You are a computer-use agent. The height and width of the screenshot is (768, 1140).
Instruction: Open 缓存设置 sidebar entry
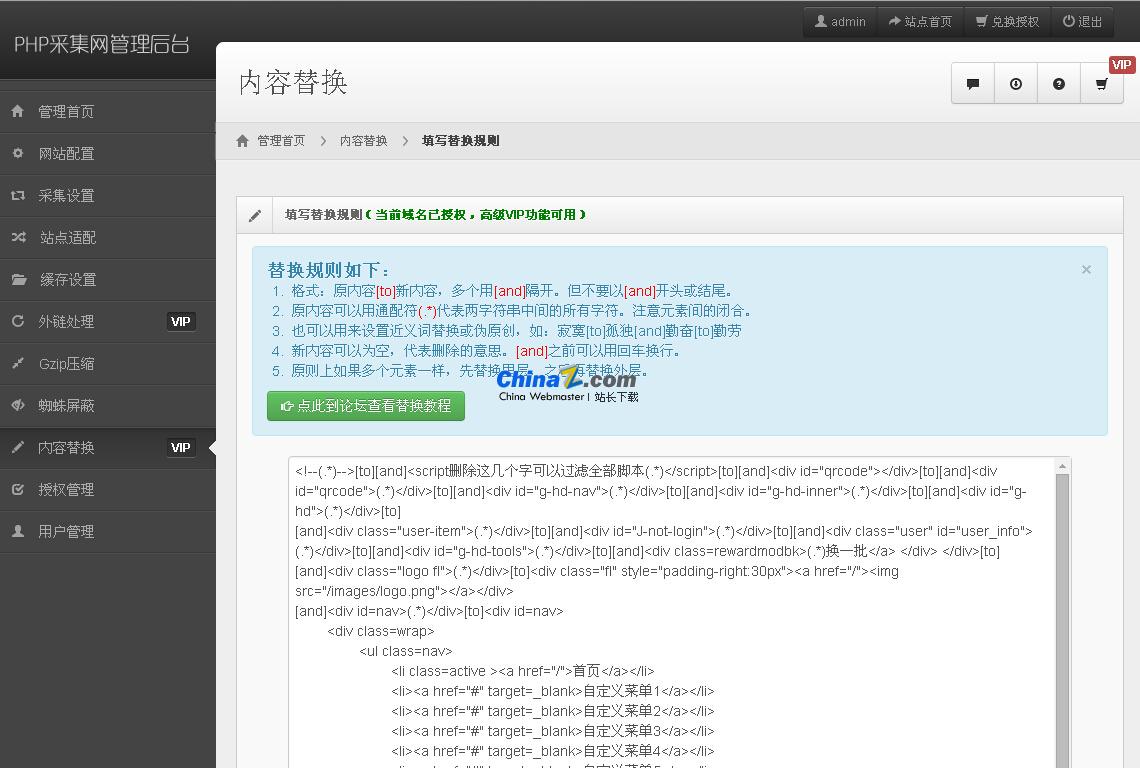click(x=108, y=280)
